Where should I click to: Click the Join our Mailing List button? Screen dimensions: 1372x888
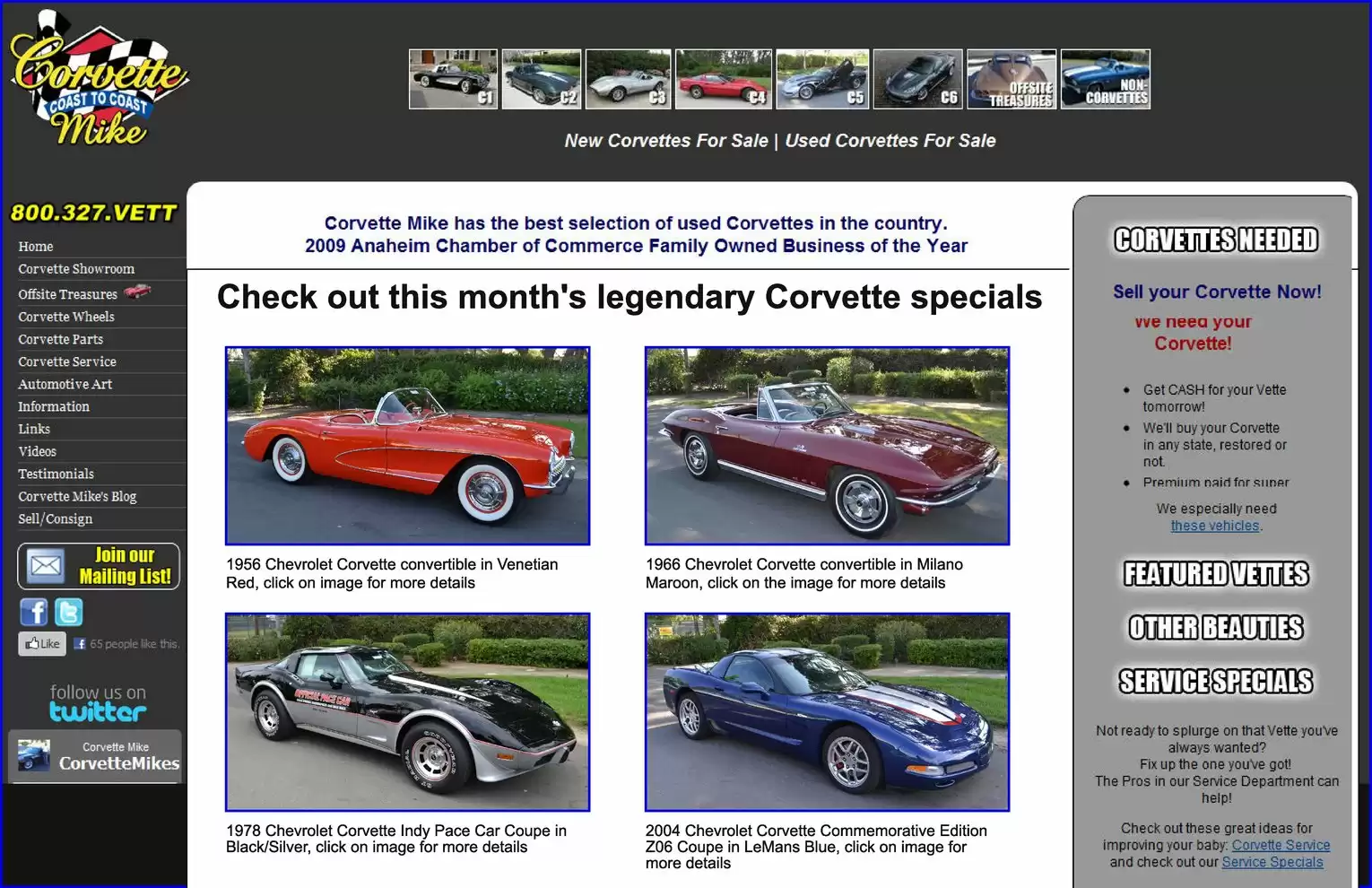99,566
